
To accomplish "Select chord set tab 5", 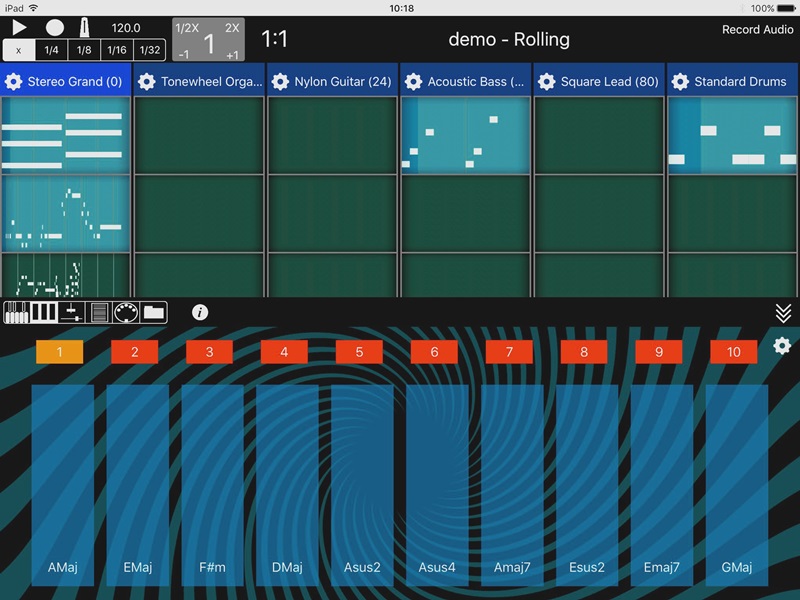I will click(359, 352).
